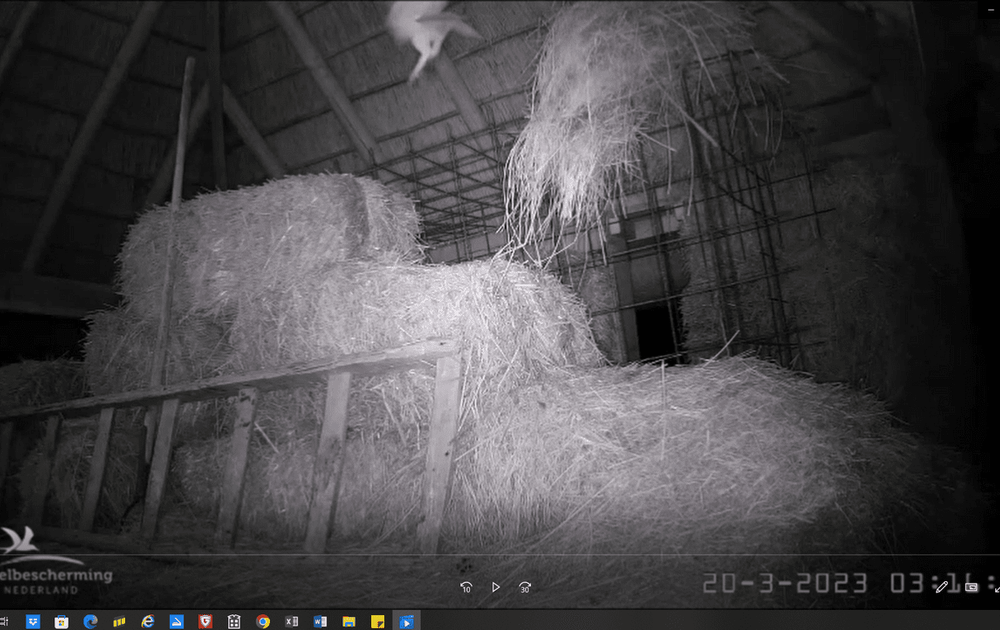The image size is (1000, 630).
Task: Open File Explorer from the taskbar
Action: pyautogui.click(x=349, y=621)
